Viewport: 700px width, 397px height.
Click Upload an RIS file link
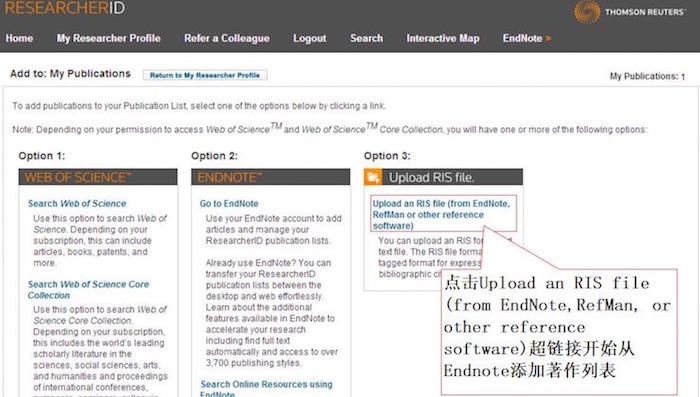(442, 214)
